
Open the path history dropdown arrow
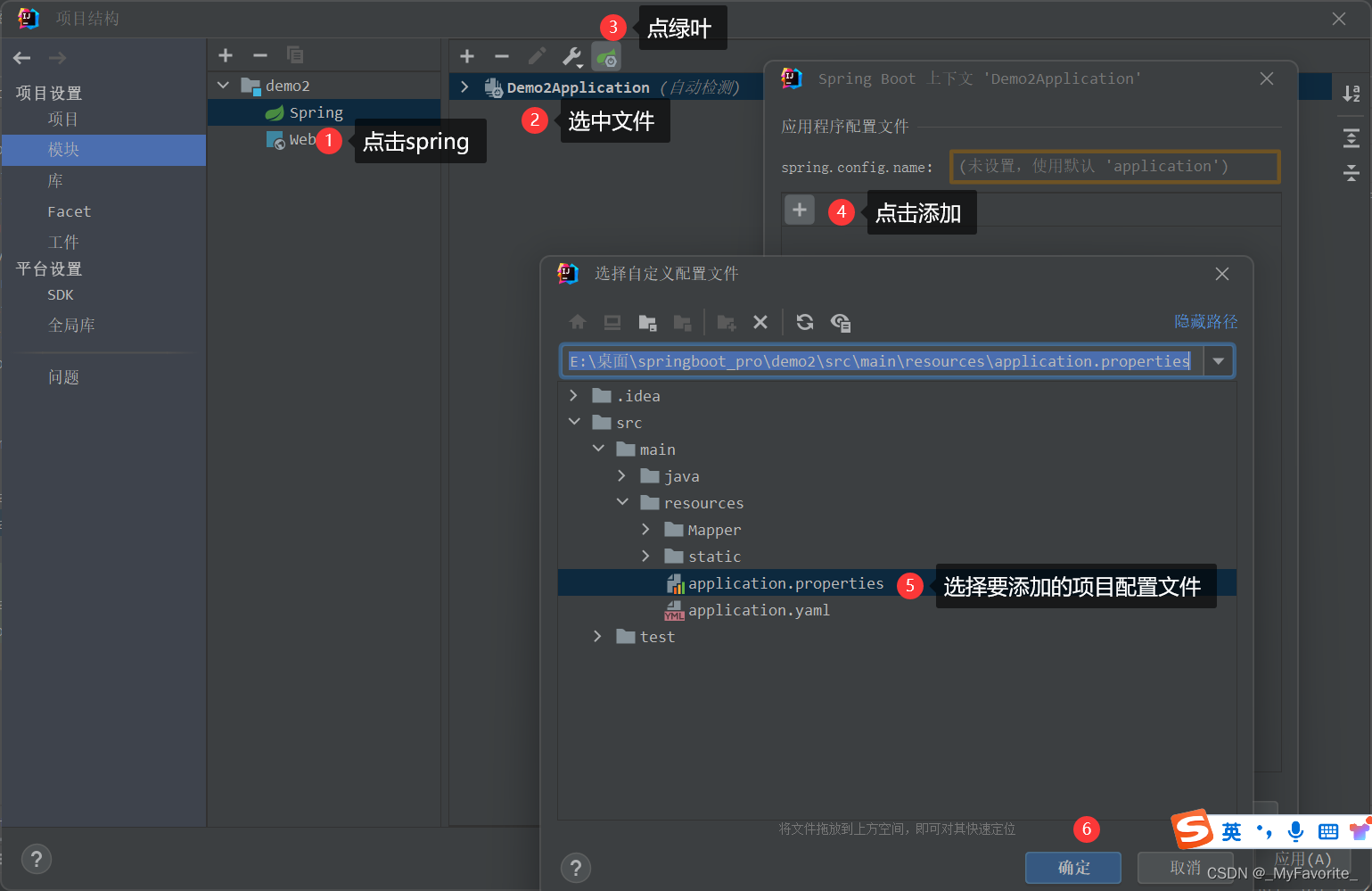click(x=1218, y=360)
